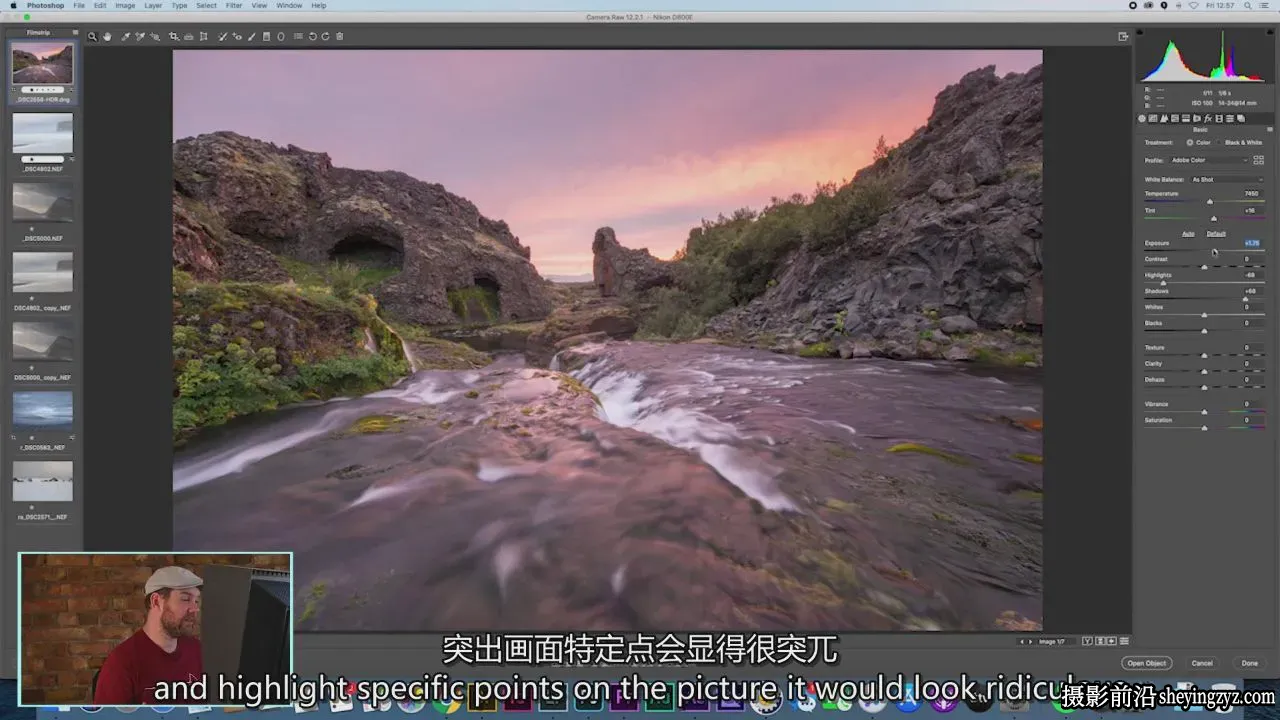
Task: Select the Zoom tool in Camera Raw
Action: pyautogui.click(x=92, y=37)
